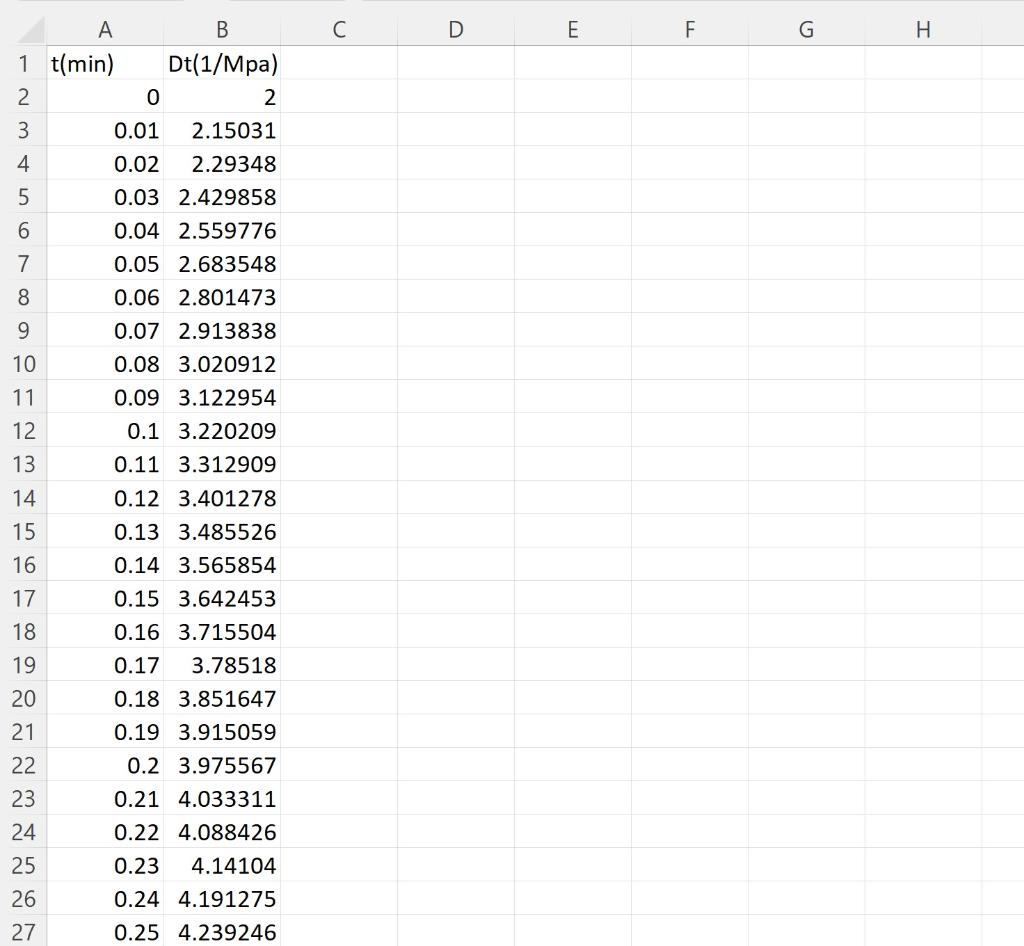Click the cell containing value 0 below t(min)
Viewport: 1024px width, 946px height.
tap(104, 97)
